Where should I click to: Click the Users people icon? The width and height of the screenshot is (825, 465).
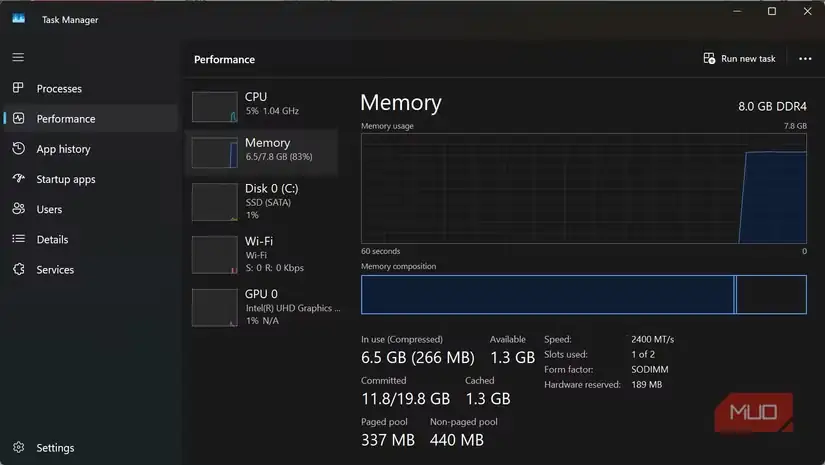tap(18, 208)
